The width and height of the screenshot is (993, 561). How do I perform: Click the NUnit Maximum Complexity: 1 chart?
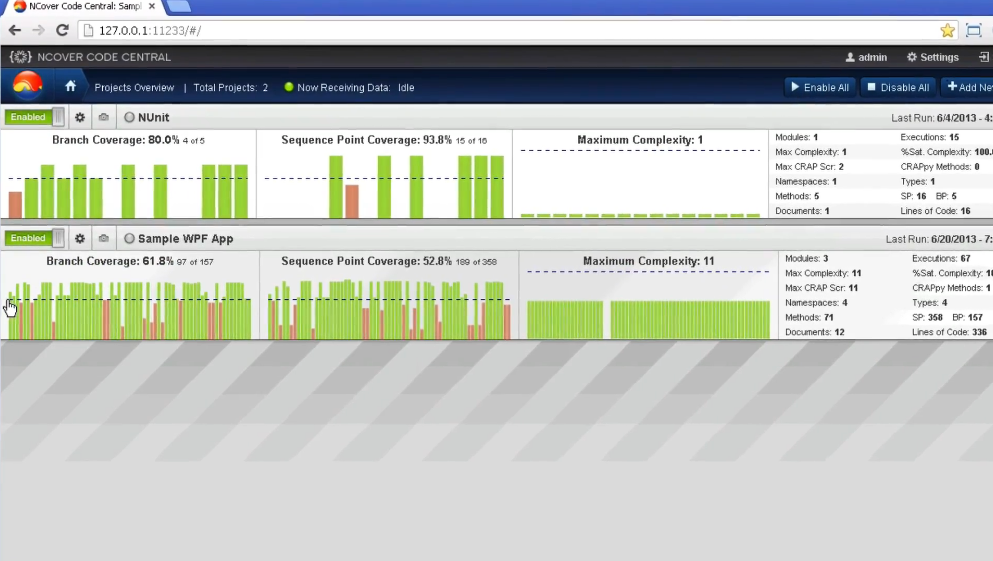640,175
